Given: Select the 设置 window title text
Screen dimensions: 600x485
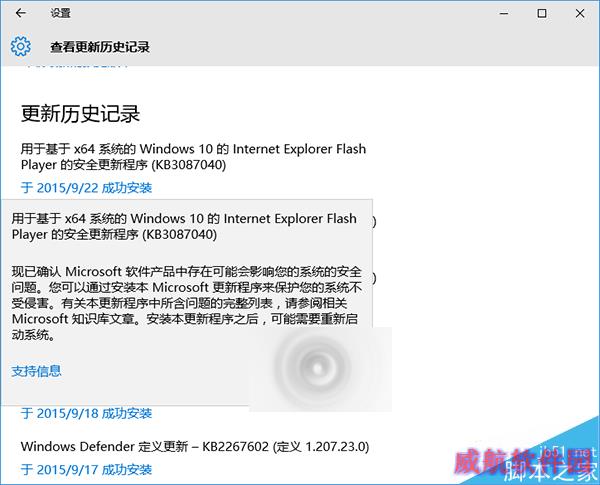Looking at the screenshot, I should 60,13.
